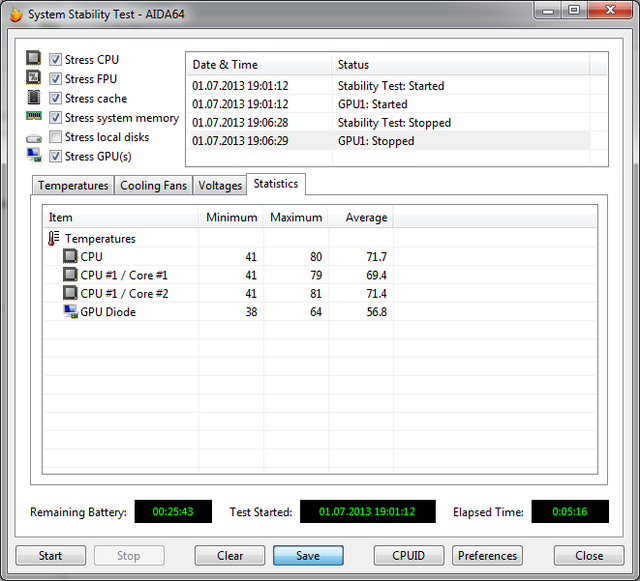Click the Save button
640x581 pixels.
(308, 556)
